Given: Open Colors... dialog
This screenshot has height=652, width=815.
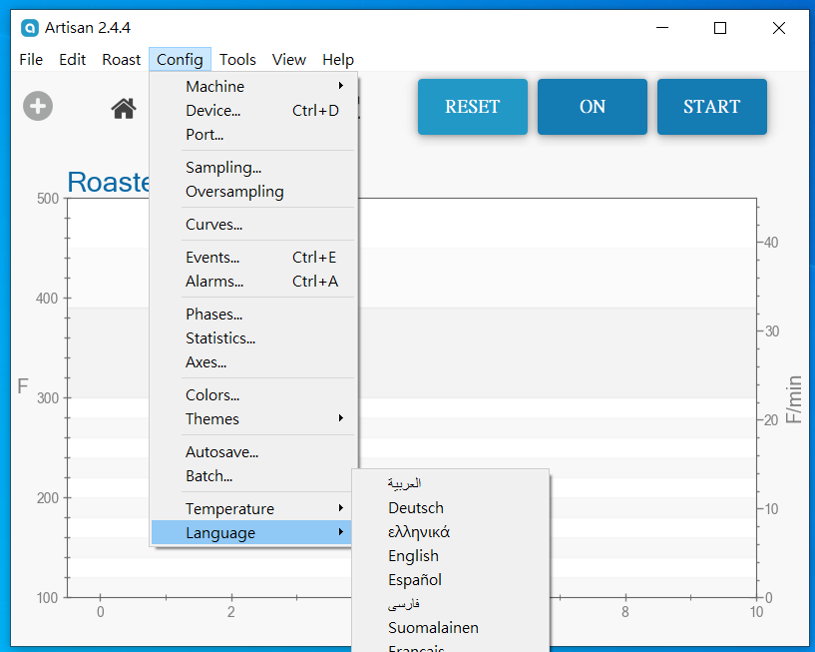Looking at the screenshot, I should (x=253, y=395).
